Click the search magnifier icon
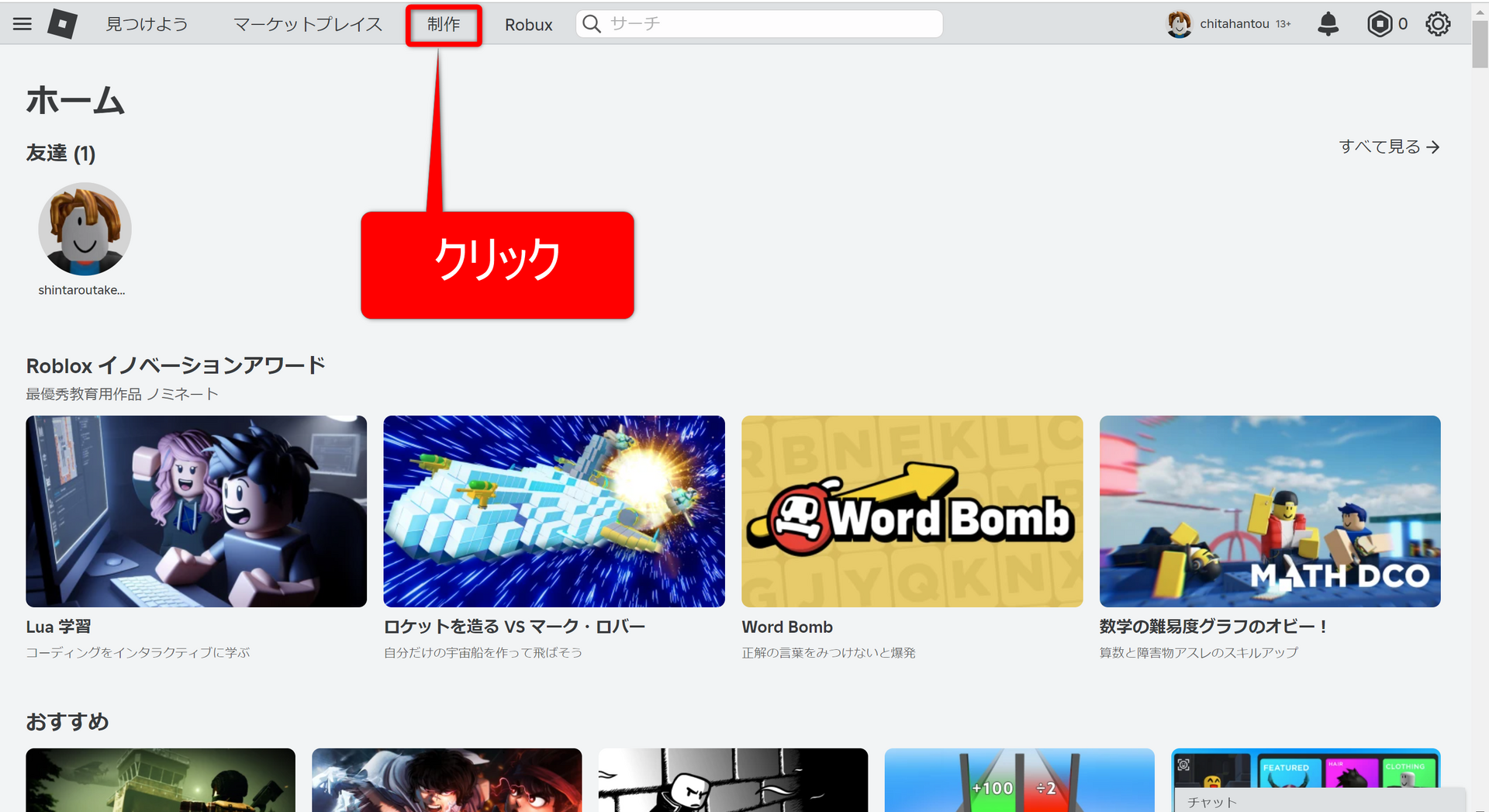Image resolution: width=1489 pixels, height=812 pixels. (x=592, y=24)
